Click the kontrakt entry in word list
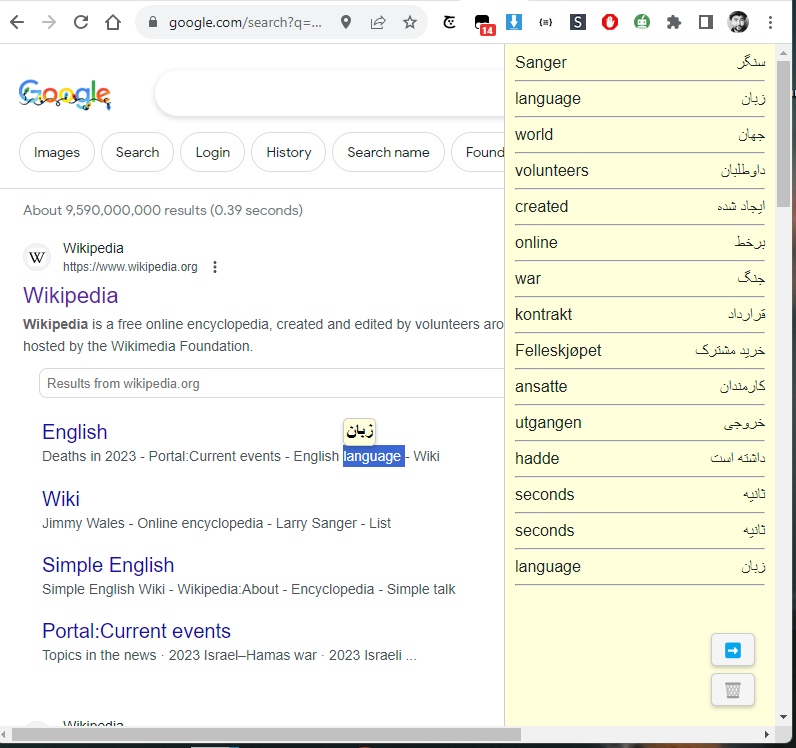 (x=640, y=315)
